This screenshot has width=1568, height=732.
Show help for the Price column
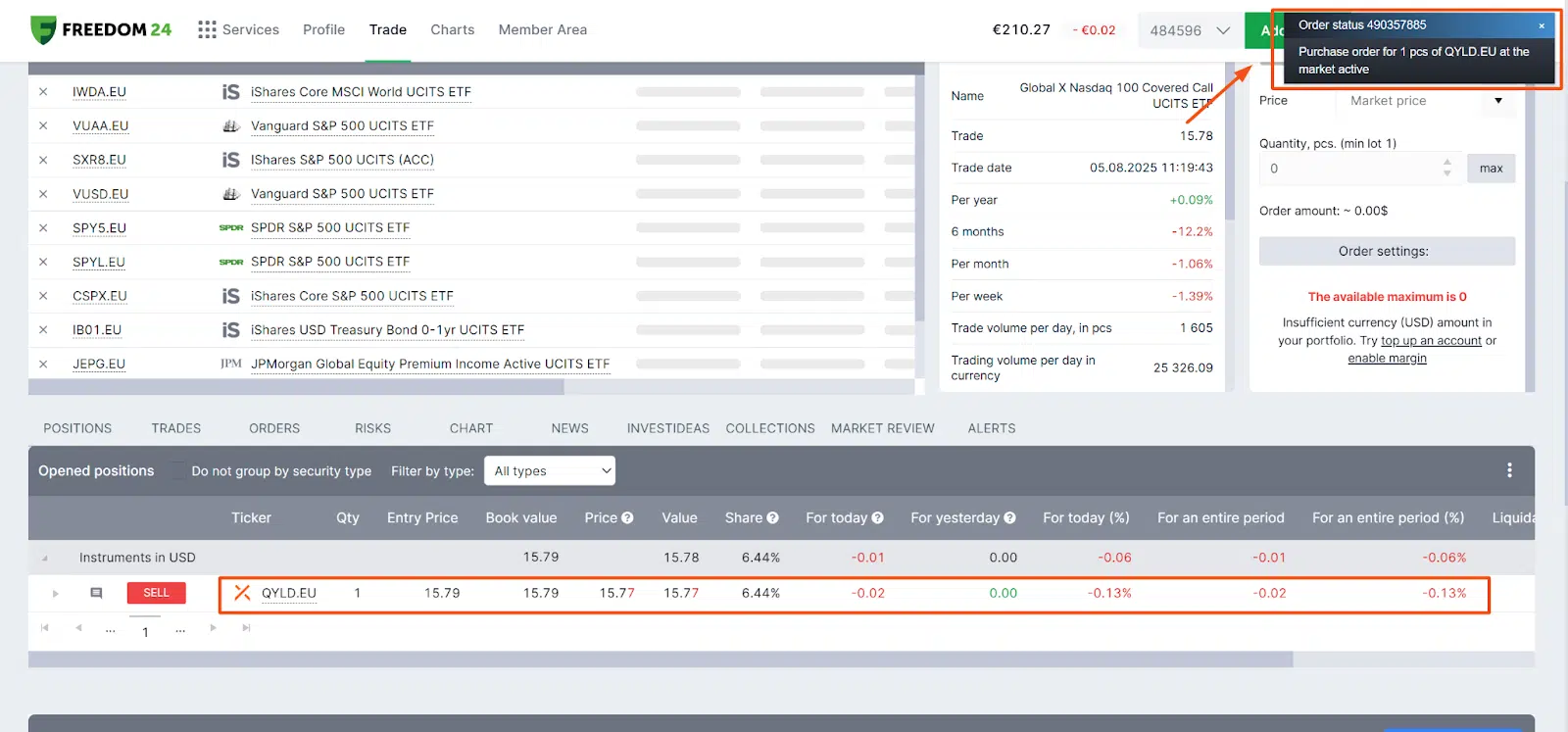click(x=627, y=517)
